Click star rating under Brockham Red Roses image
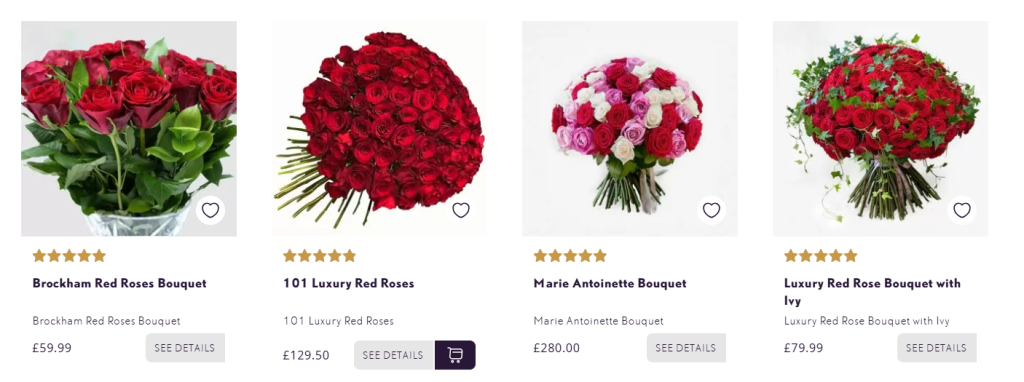The height and width of the screenshot is (382, 1024). (x=69, y=255)
